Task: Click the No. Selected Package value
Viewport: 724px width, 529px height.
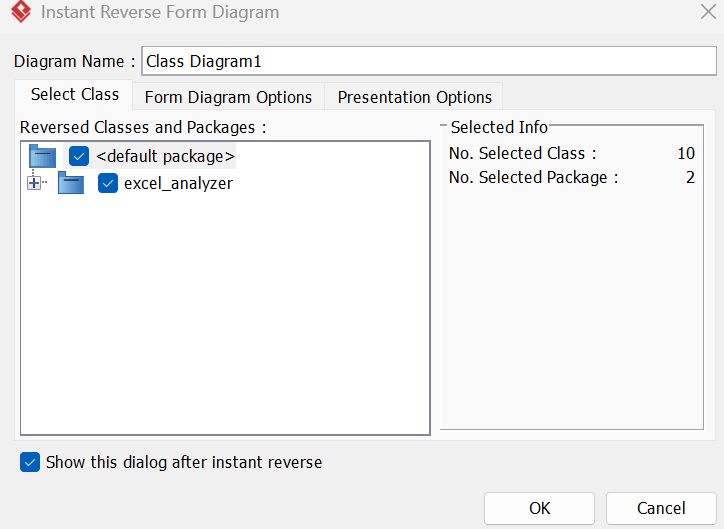Action: pyautogui.click(x=690, y=177)
